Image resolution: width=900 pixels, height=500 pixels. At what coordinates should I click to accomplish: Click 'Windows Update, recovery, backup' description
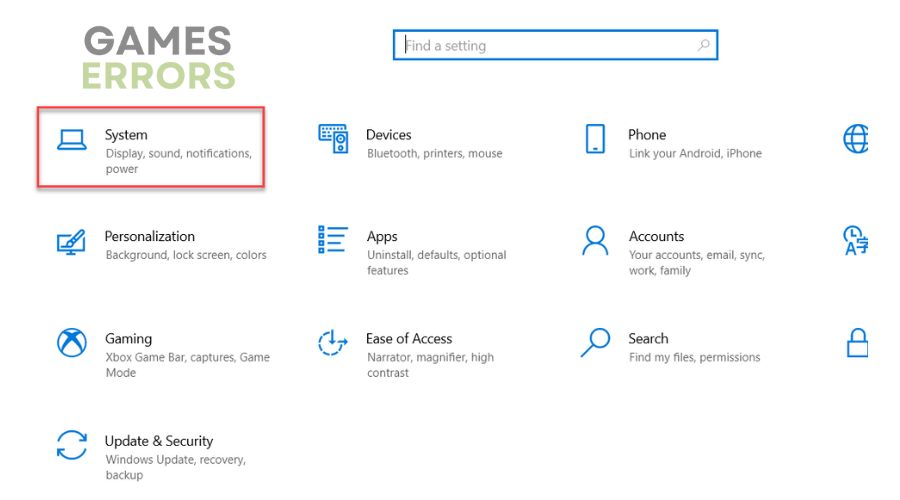tap(176, 467)
